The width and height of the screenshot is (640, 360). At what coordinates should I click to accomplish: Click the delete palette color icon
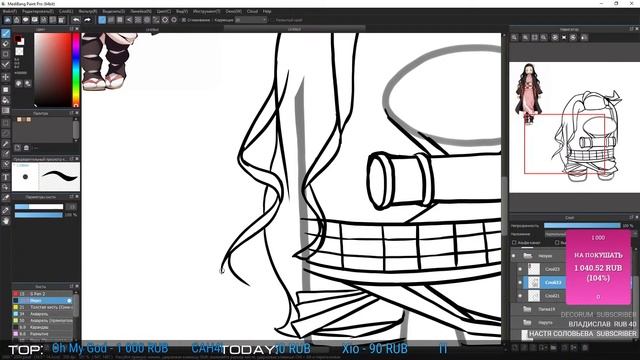click(26, 147)
